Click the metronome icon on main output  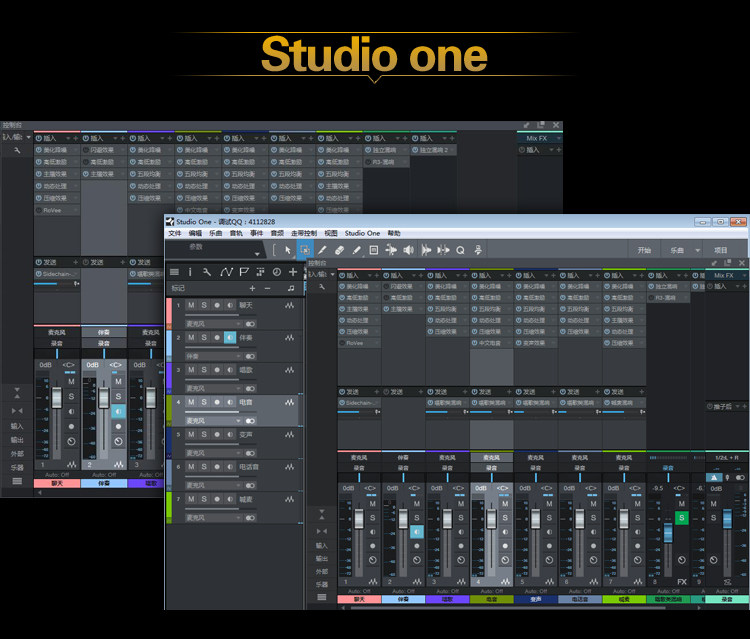pos(714,477)
